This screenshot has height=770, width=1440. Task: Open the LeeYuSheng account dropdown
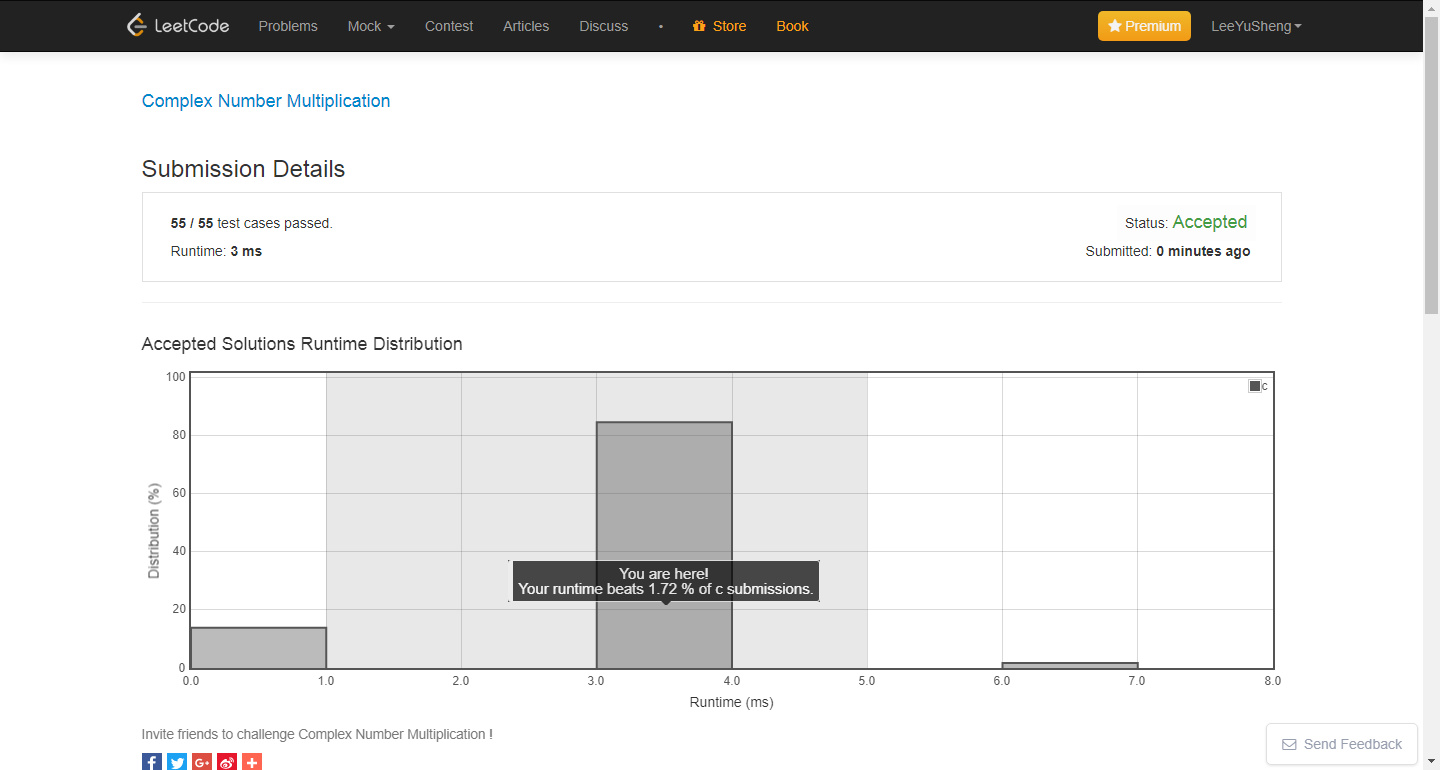coord(1256,26)
